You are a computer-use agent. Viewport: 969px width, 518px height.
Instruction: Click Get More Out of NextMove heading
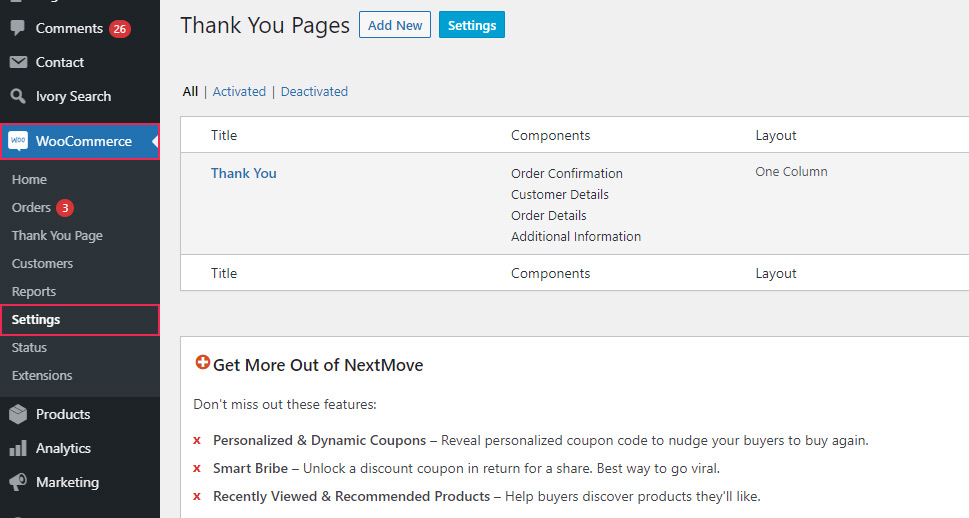pos(318,365)
